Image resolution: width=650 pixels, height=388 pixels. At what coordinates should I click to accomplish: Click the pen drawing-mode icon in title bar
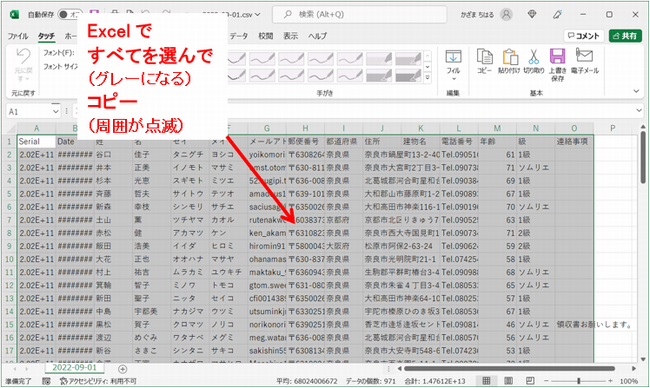[558, 15]
